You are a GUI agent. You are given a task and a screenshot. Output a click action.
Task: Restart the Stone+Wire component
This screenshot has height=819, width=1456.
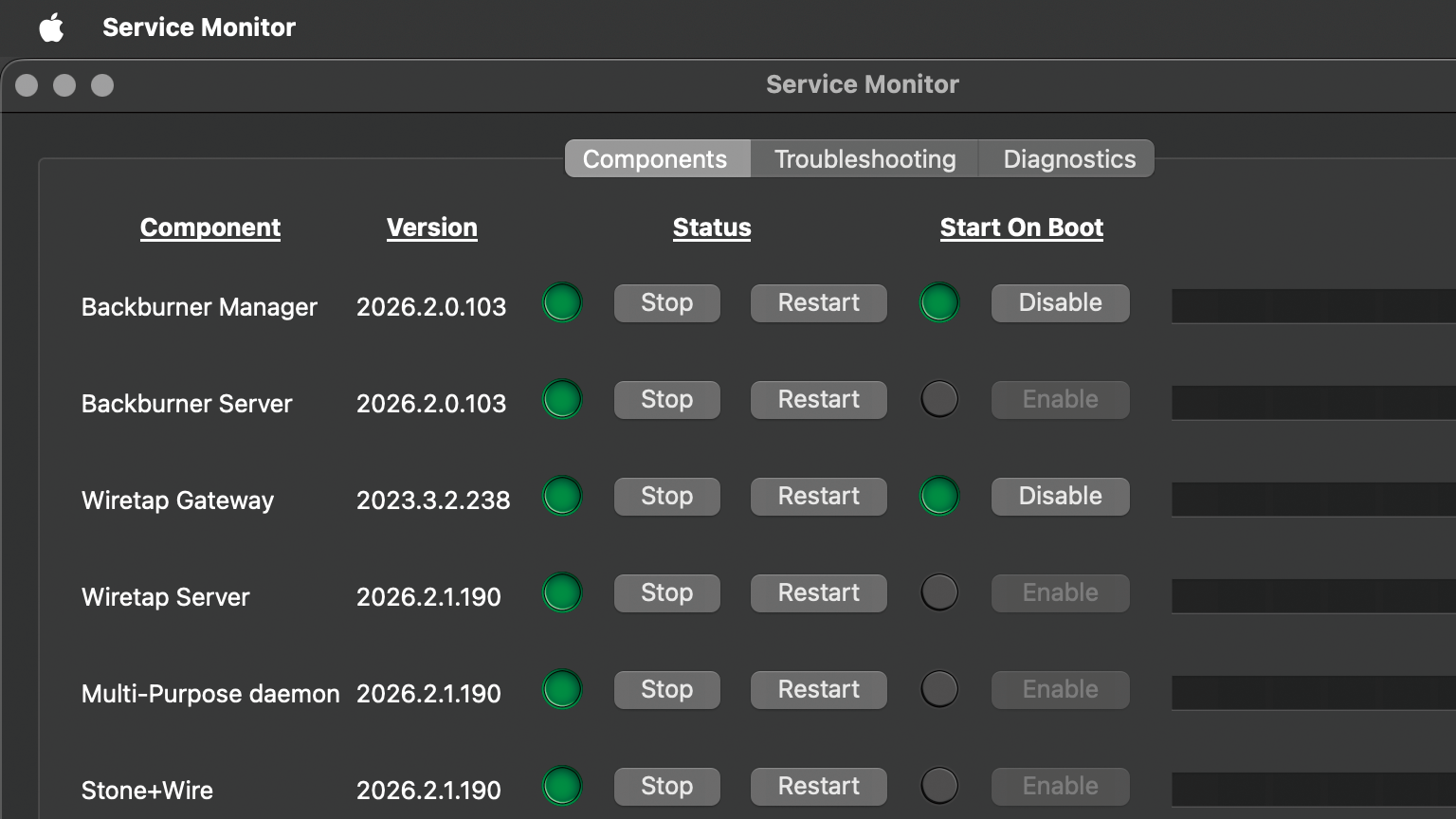point(818,787)
